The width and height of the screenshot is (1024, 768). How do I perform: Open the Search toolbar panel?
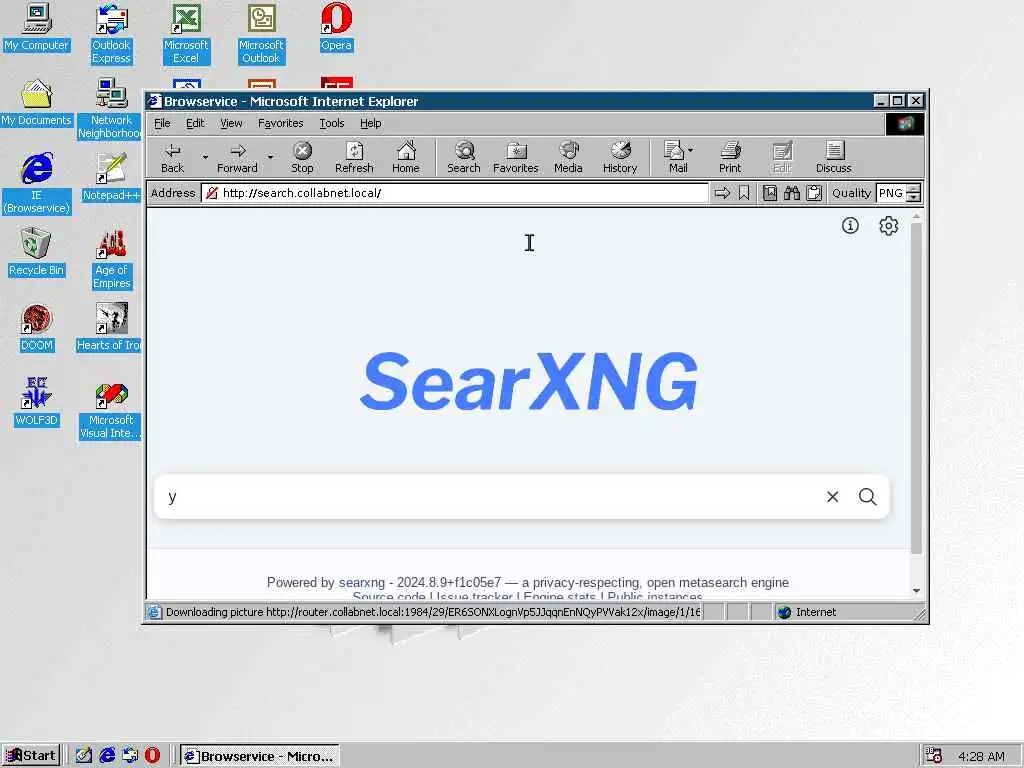point(464,157)
